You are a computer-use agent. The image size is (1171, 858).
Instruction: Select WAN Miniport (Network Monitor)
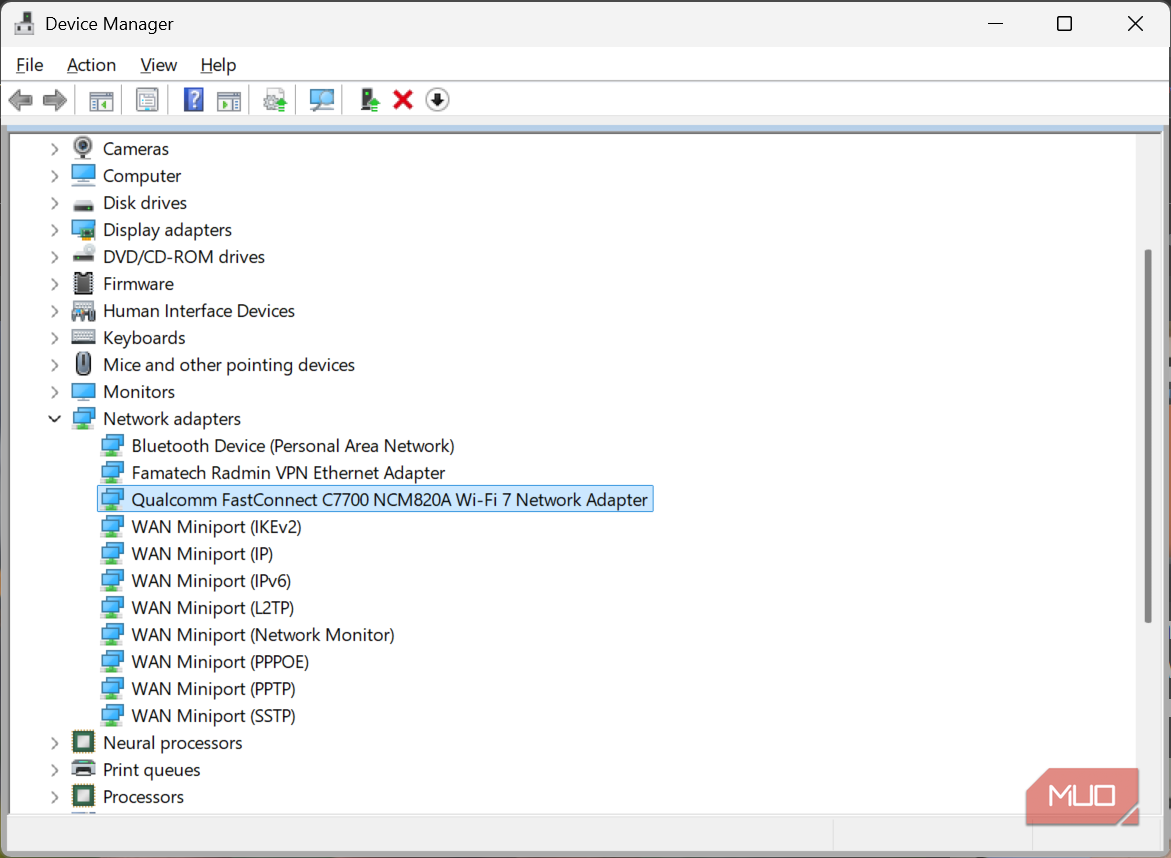click(263, 635)
